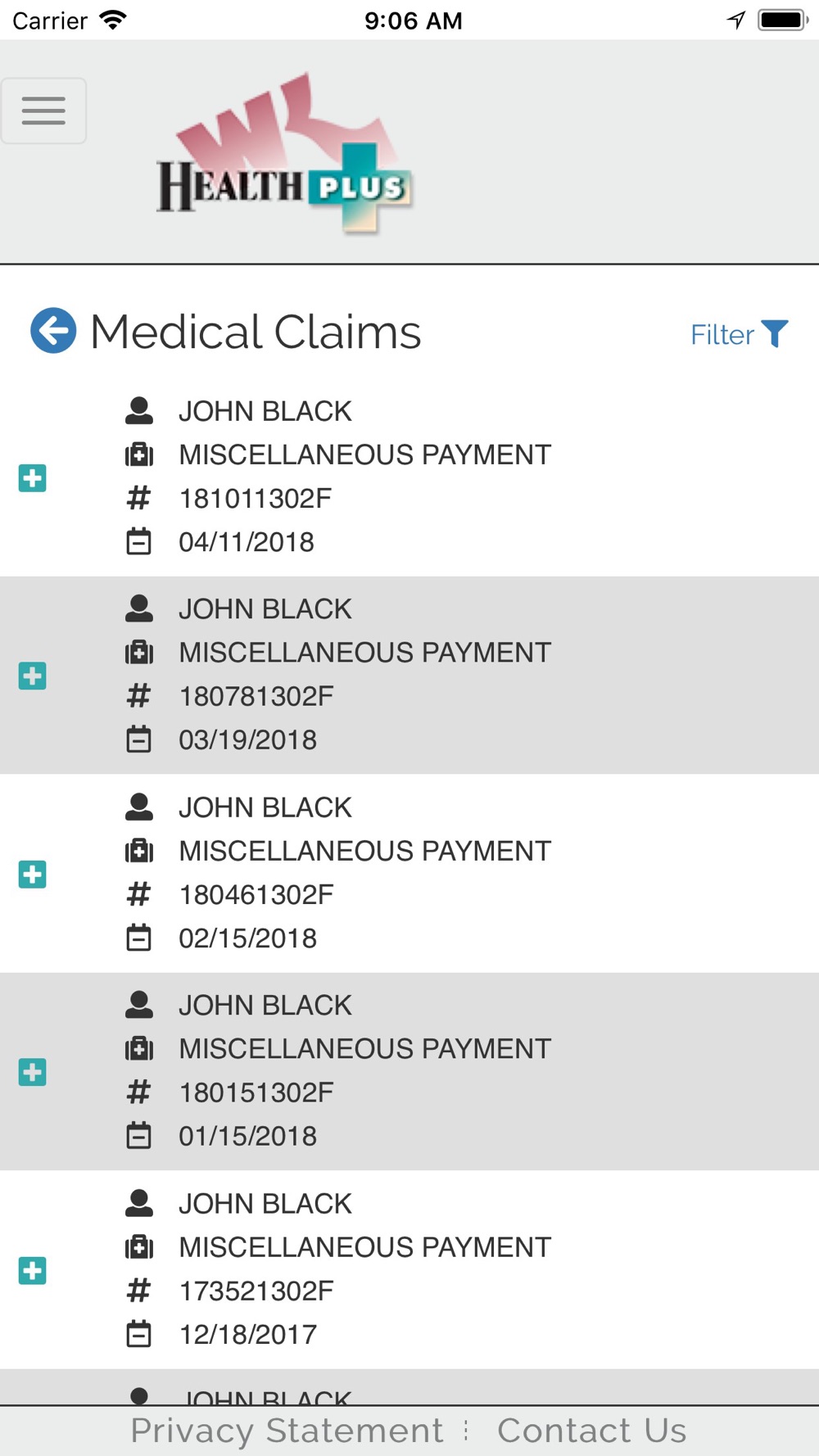Select MISCELLANEOUS PAYMENT on 02/15/2018 claim
819x1456 pixels.
(x=365, y=851)
